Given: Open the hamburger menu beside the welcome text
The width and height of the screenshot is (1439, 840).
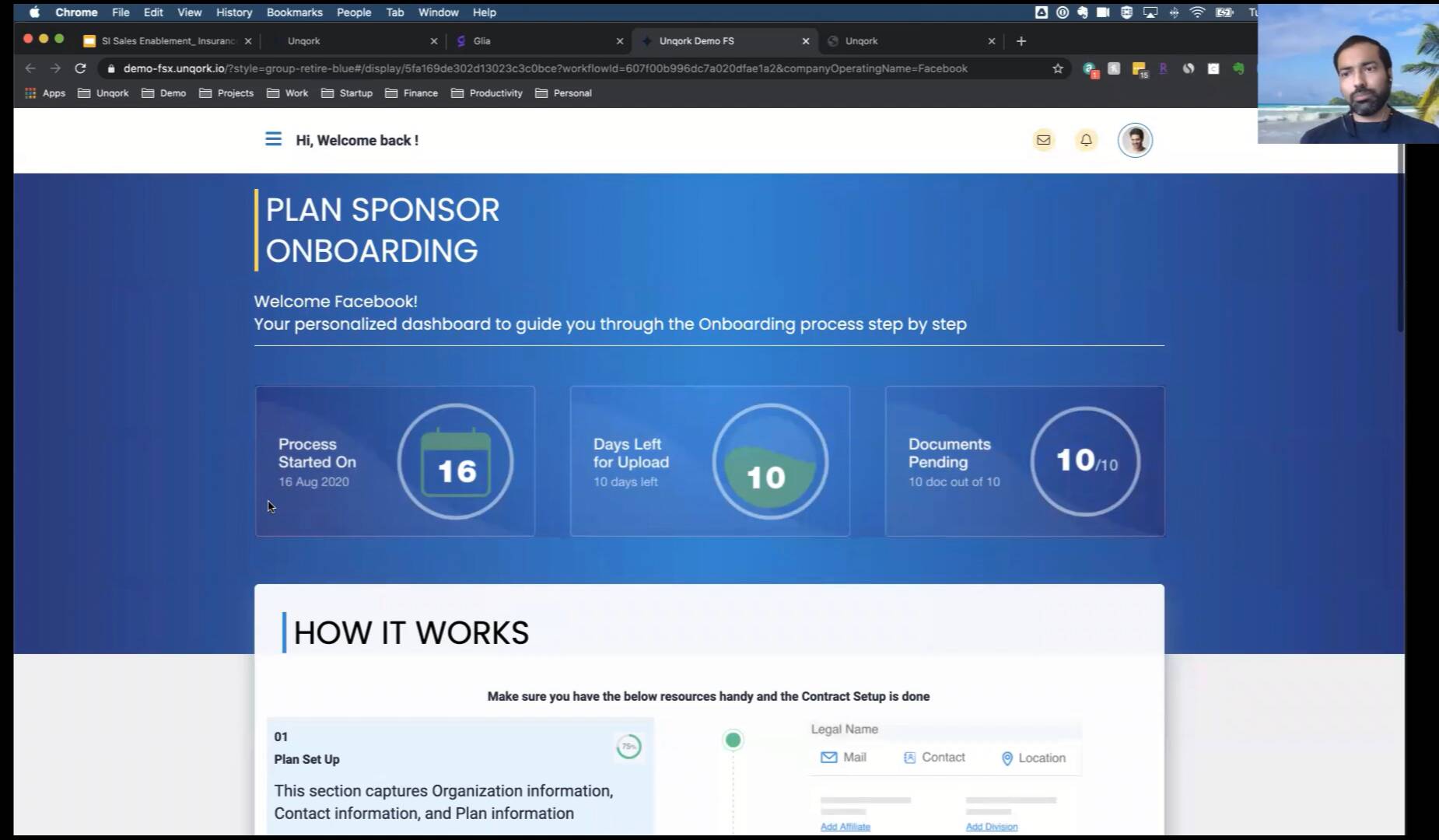Looking at the screenshot, I should click(273, 139).
